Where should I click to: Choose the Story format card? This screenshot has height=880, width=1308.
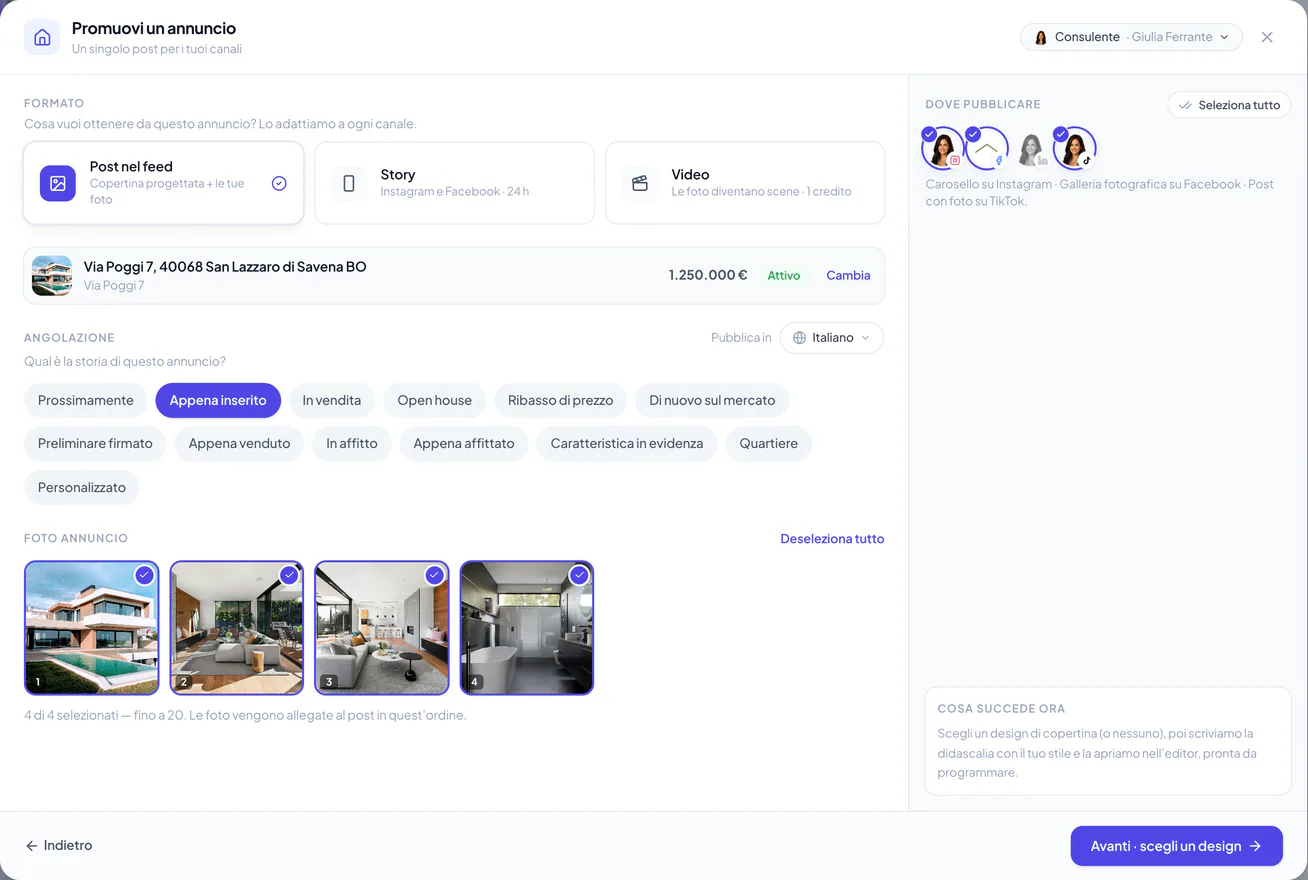click(454, 183)
